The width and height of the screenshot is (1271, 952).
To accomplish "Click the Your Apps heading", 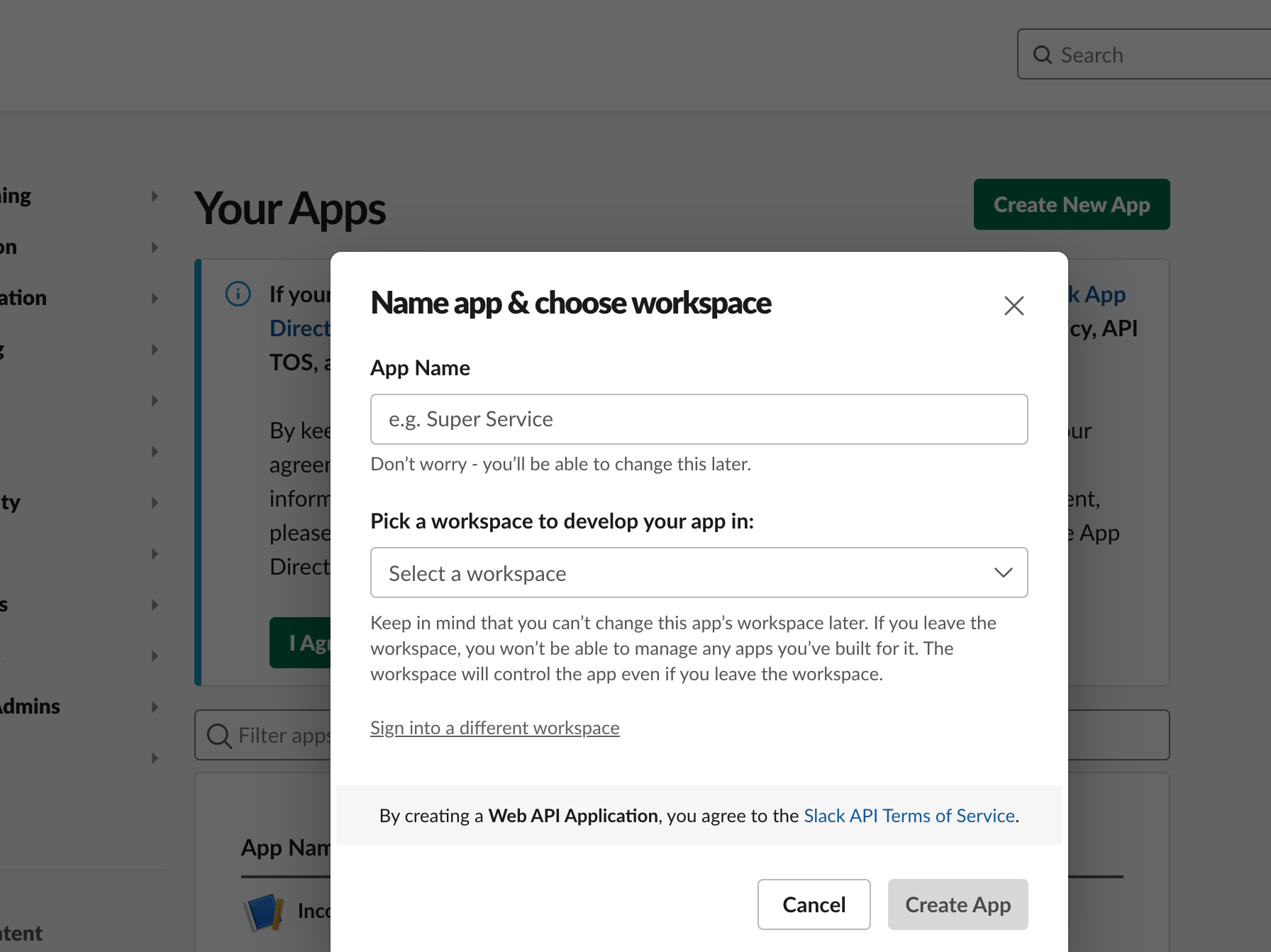I will 290,209.
